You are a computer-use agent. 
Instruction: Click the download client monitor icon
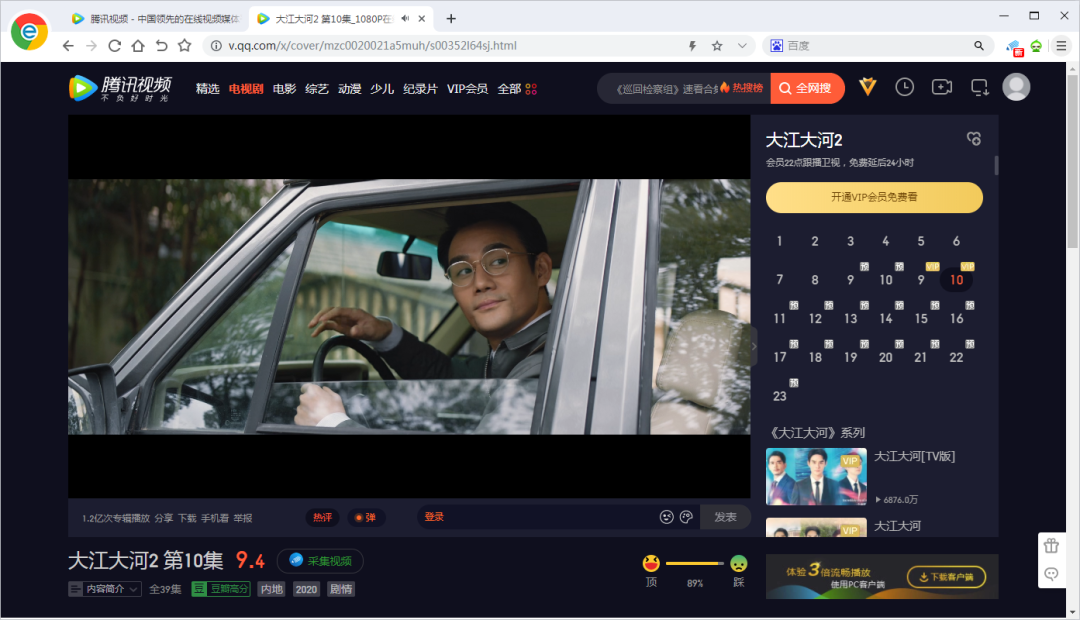979,87
